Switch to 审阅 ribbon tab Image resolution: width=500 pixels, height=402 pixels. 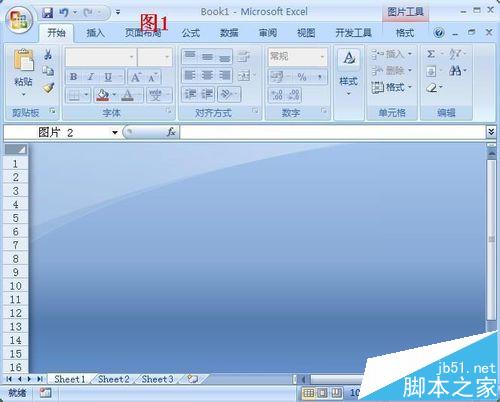pos(268,33)
